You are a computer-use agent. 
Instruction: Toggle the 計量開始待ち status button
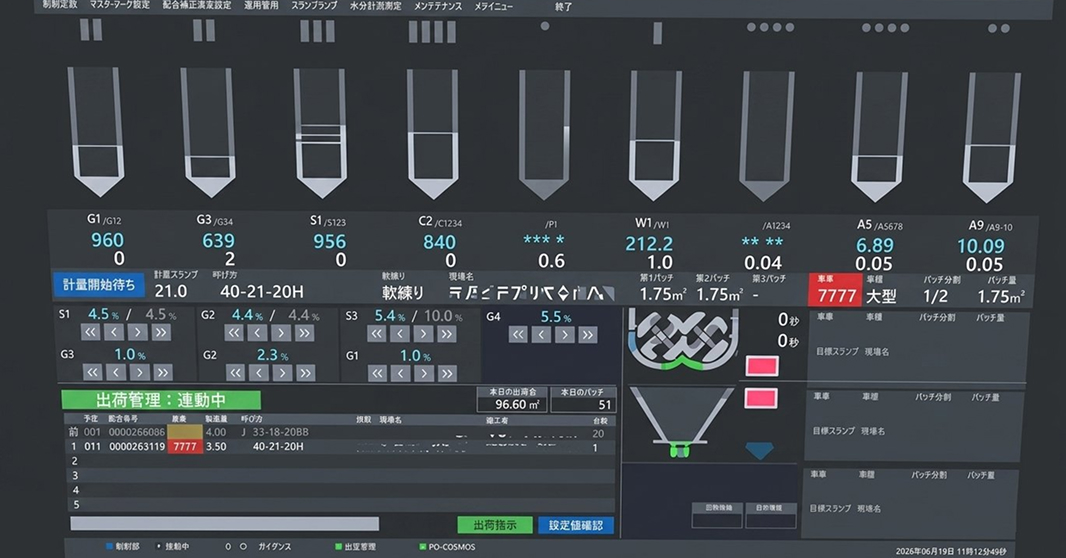coord(99,285)
